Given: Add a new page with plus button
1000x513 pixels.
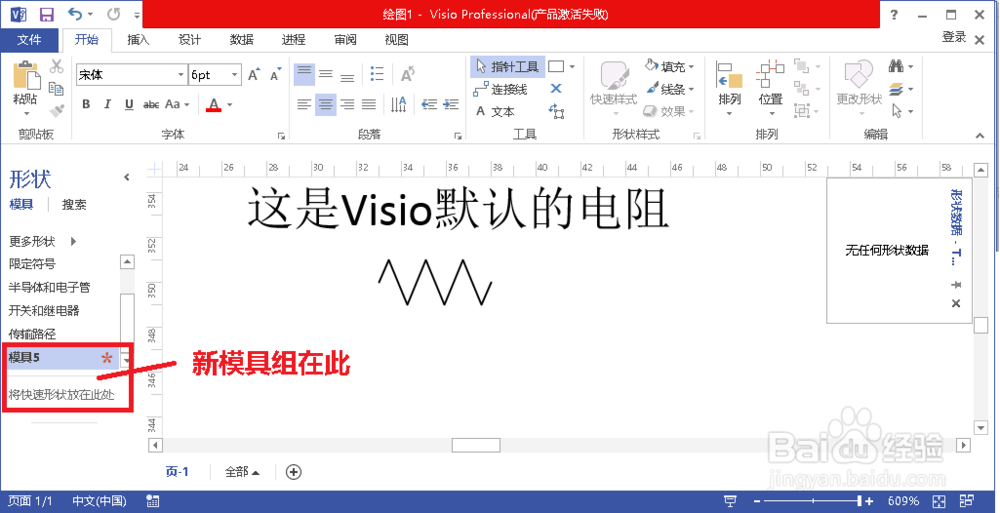Looking at the screenshot, I should pos(293,472).
